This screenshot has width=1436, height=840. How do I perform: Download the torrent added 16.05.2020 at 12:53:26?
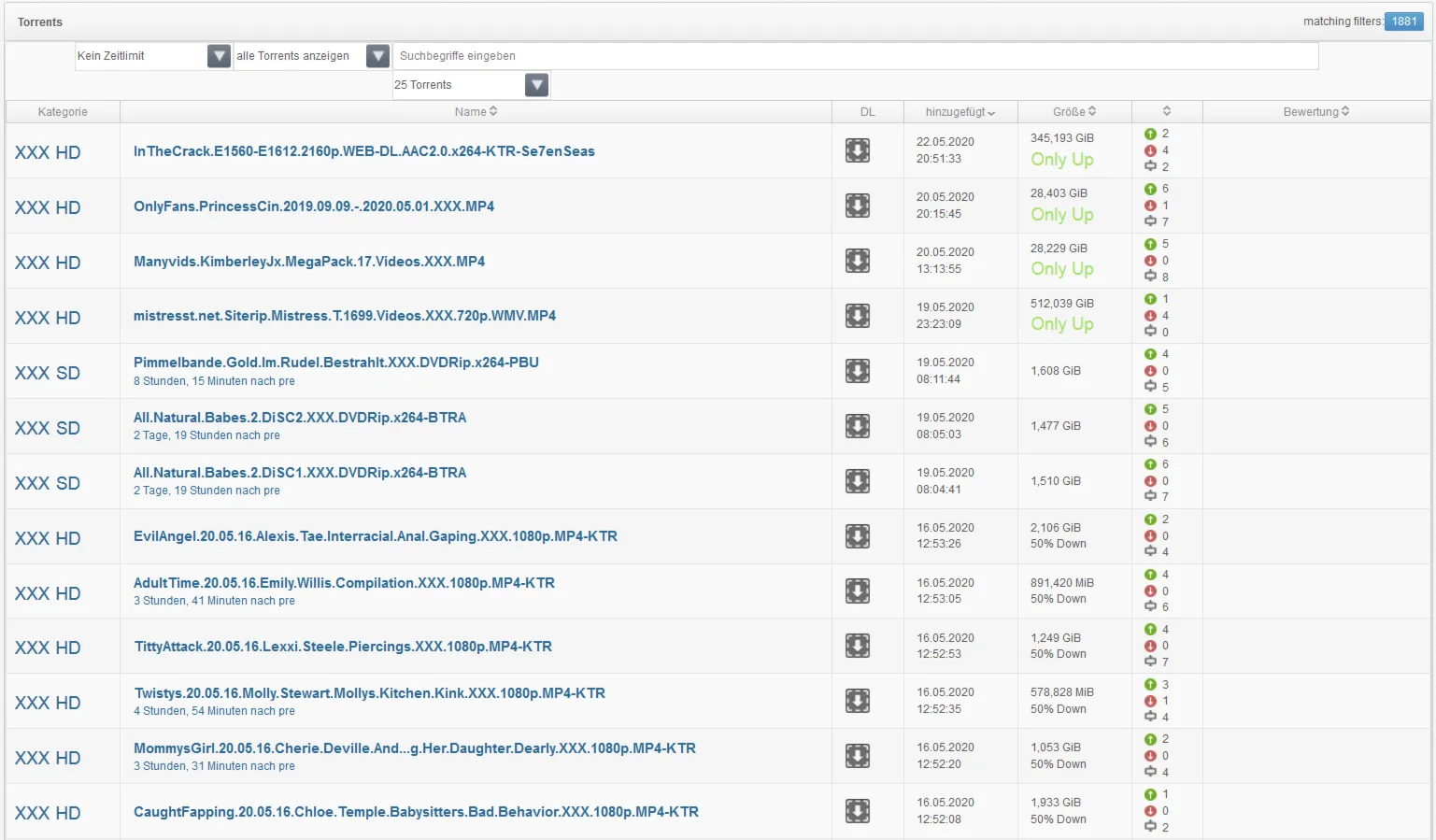(857, 536)
